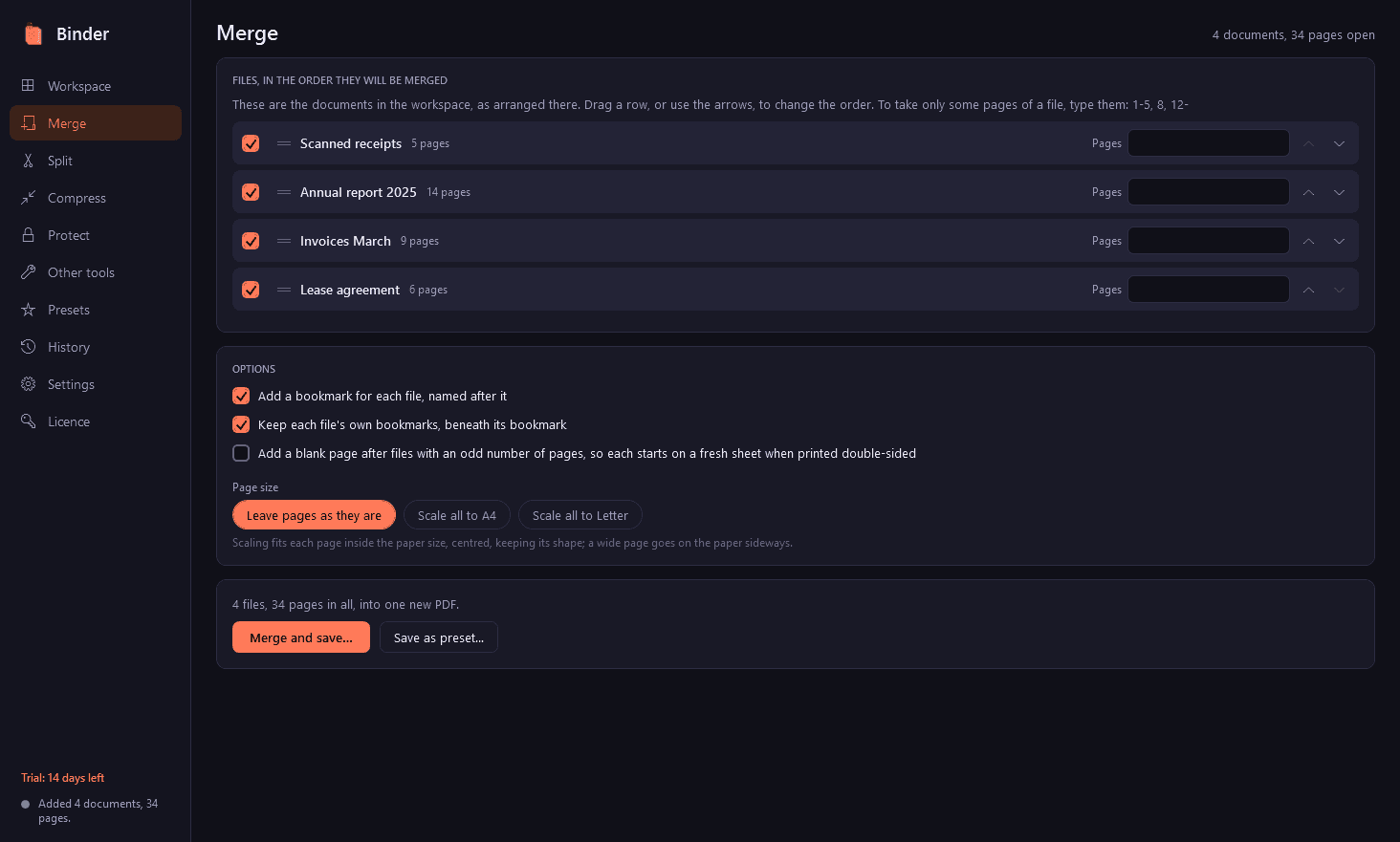The image size is (1400, 842).
Task: Disable bookmark for each file option
Action: (241, 396)
